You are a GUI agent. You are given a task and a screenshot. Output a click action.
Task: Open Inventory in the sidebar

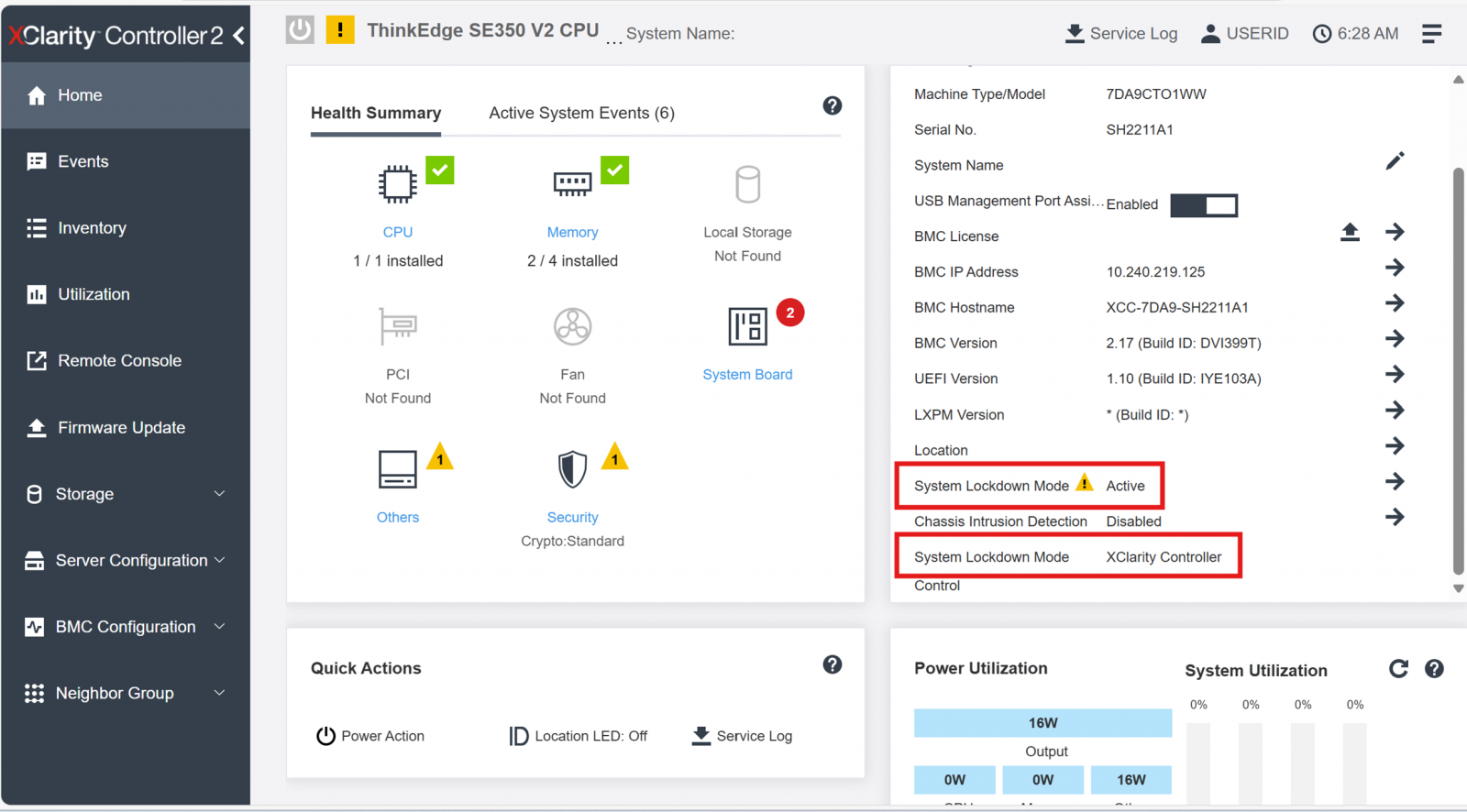coord(126,228)
